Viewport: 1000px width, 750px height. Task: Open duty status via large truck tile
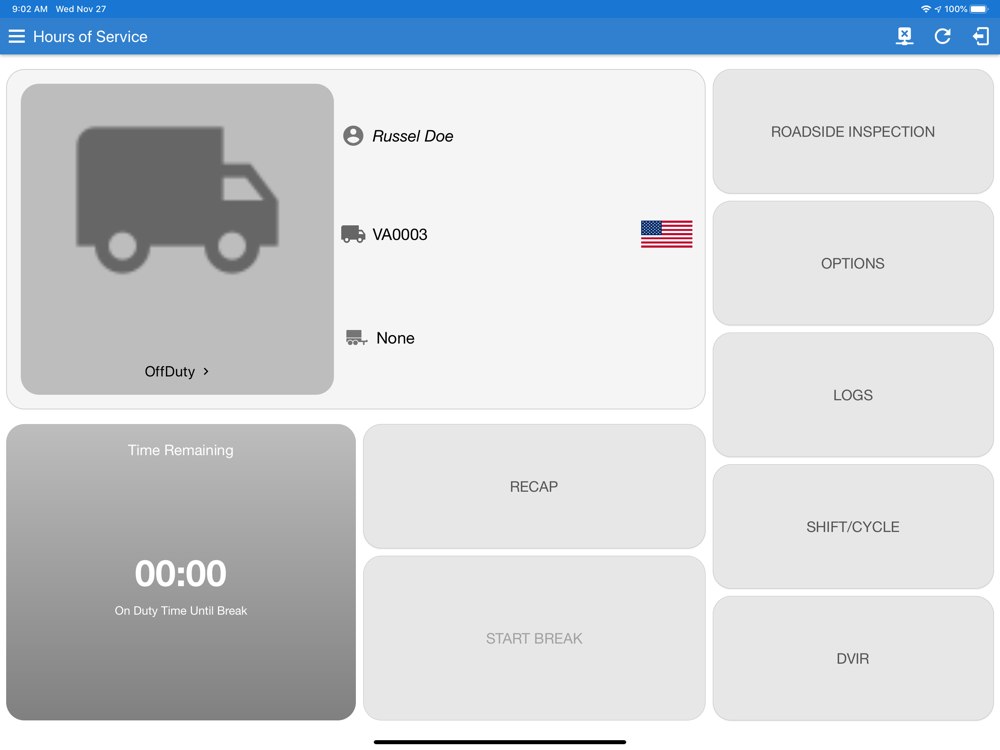click(x=177, y=239)
